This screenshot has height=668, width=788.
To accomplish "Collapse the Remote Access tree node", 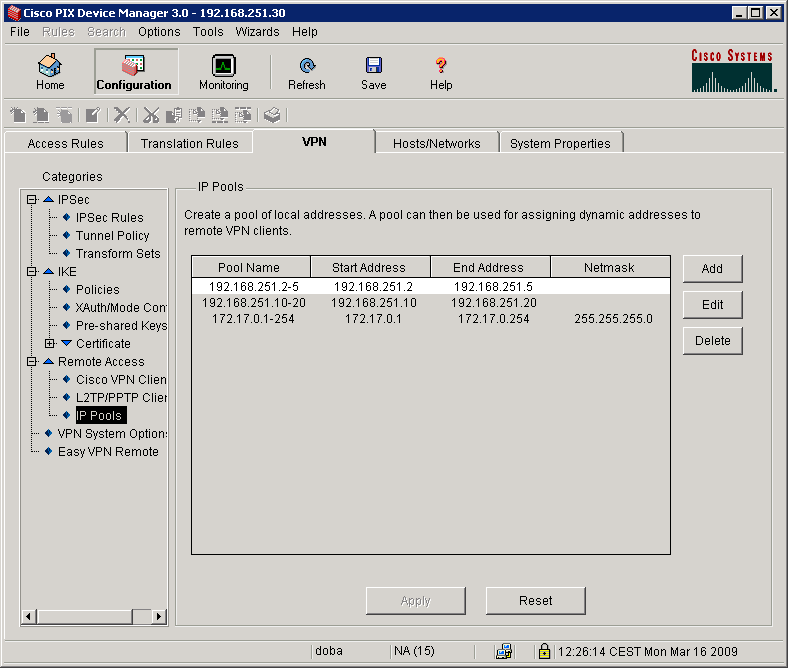I will (32, 362).
